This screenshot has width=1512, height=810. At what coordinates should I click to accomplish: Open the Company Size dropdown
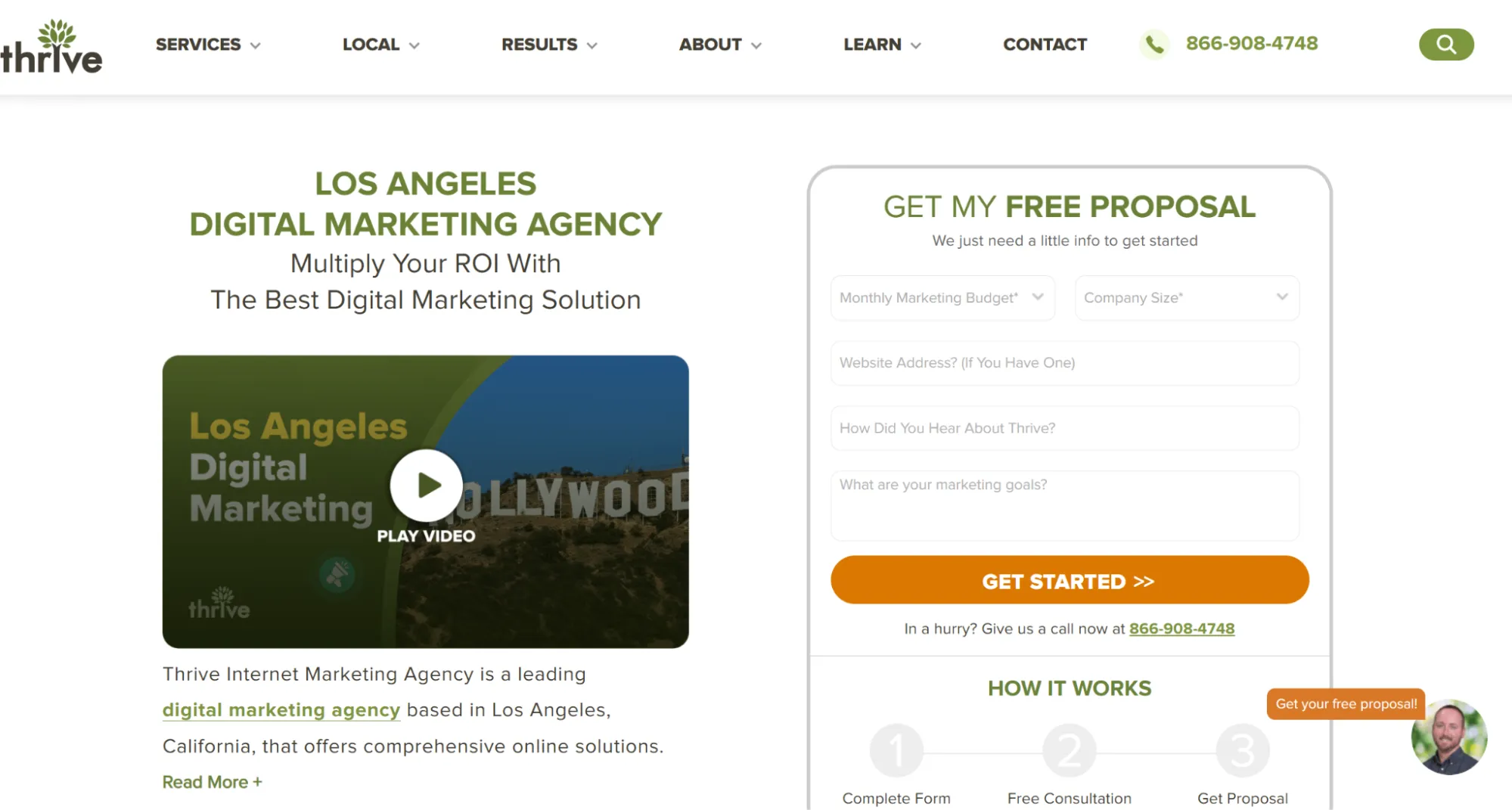pos(1187,298)
